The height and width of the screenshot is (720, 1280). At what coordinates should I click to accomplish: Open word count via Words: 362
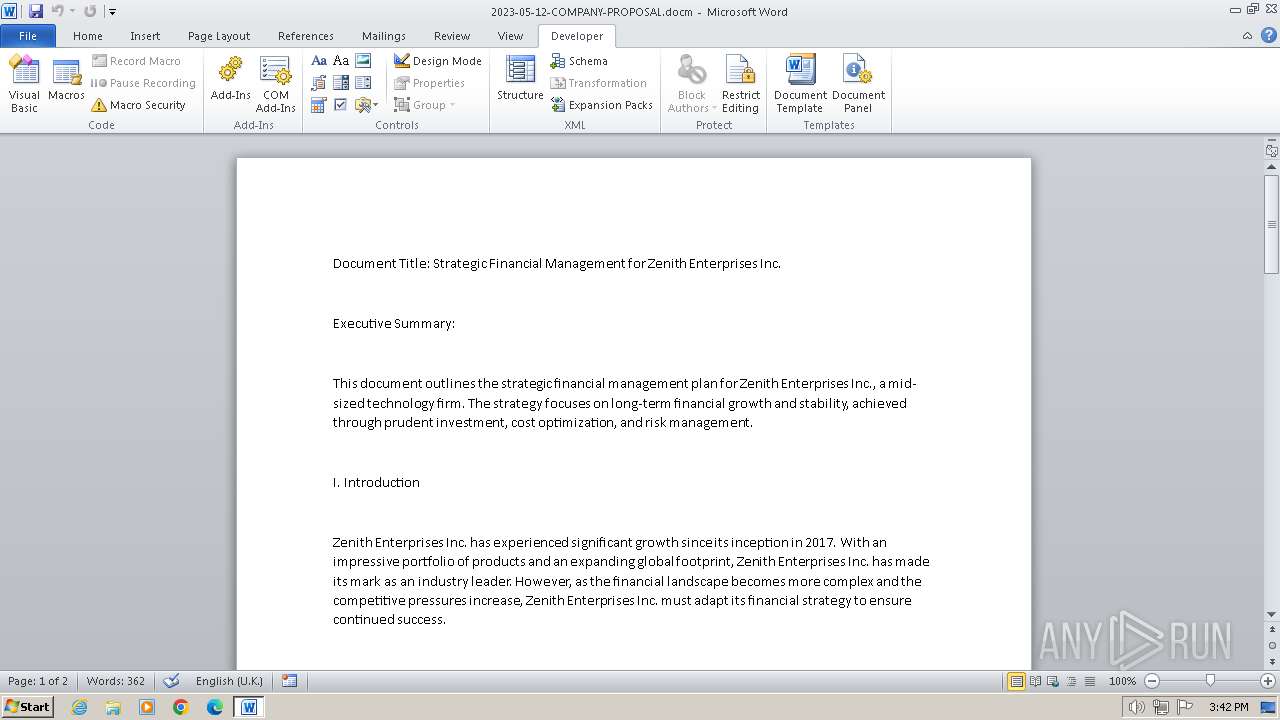tap(115, 681)
